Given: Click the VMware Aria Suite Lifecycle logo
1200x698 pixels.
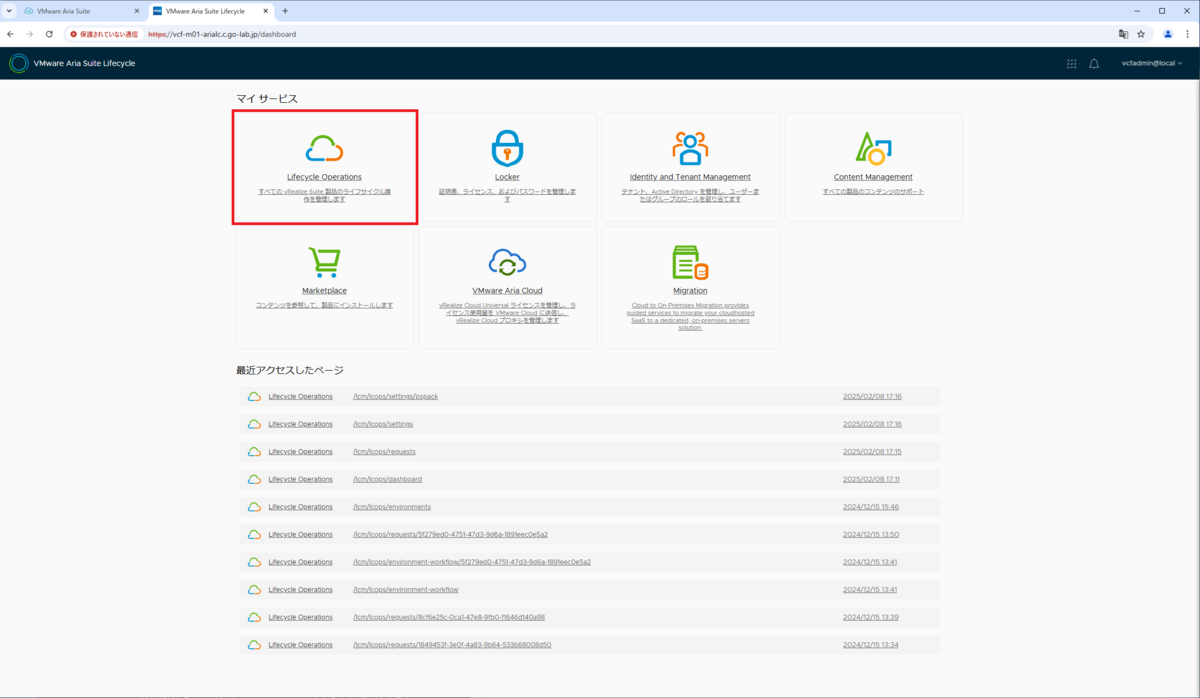Looking at the screenshot, I should [18, 63].
